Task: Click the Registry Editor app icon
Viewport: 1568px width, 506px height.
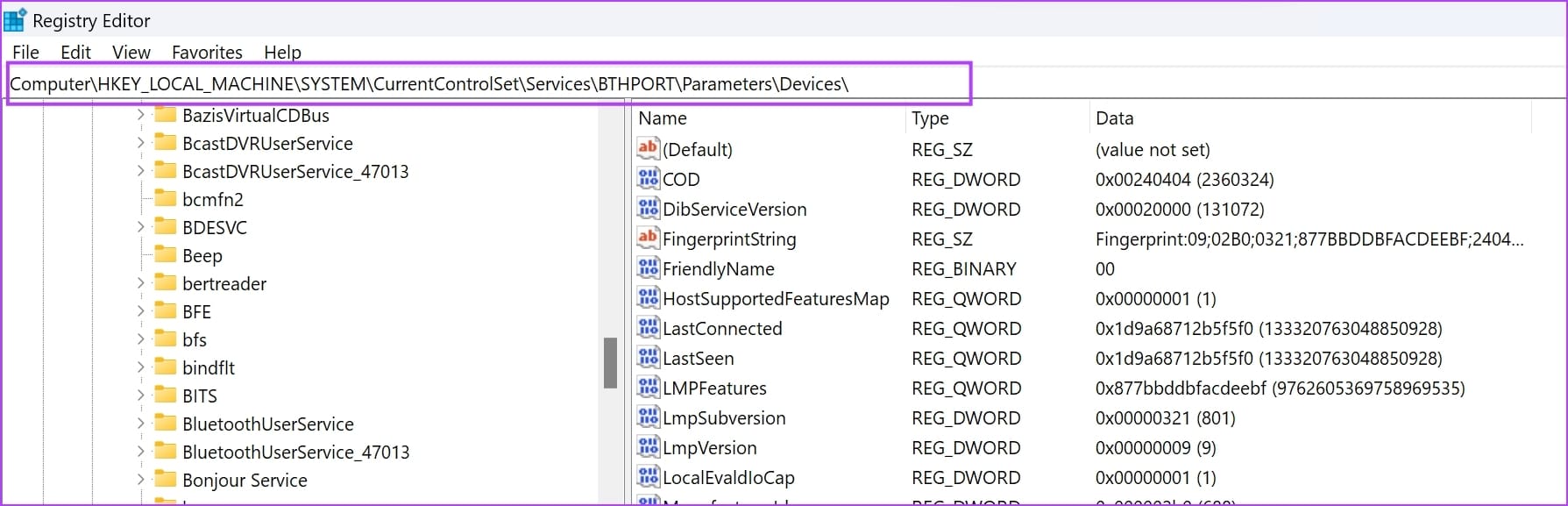Action: coord(15,20)
